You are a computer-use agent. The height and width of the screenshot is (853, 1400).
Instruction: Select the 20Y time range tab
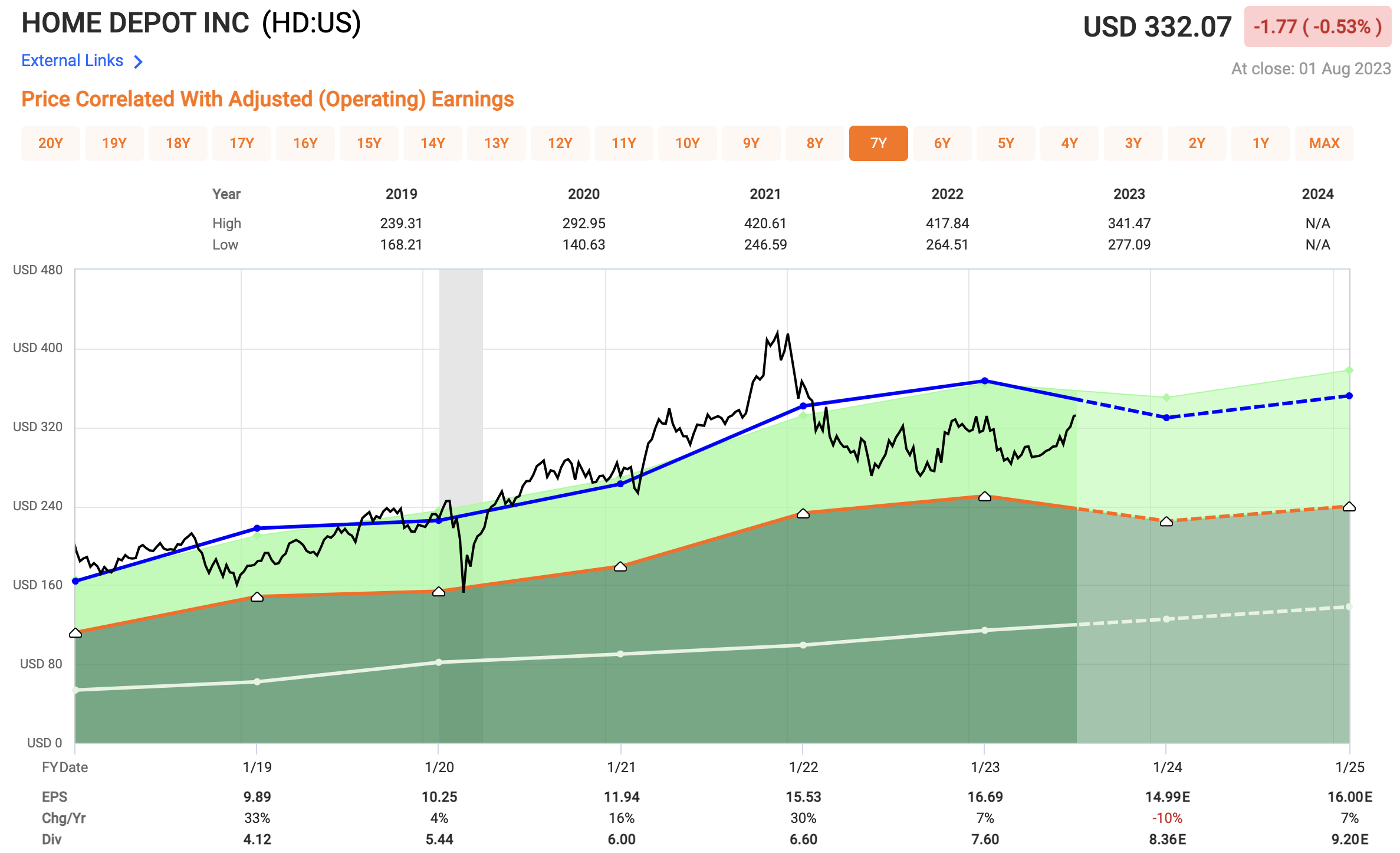tap(51, 143)
